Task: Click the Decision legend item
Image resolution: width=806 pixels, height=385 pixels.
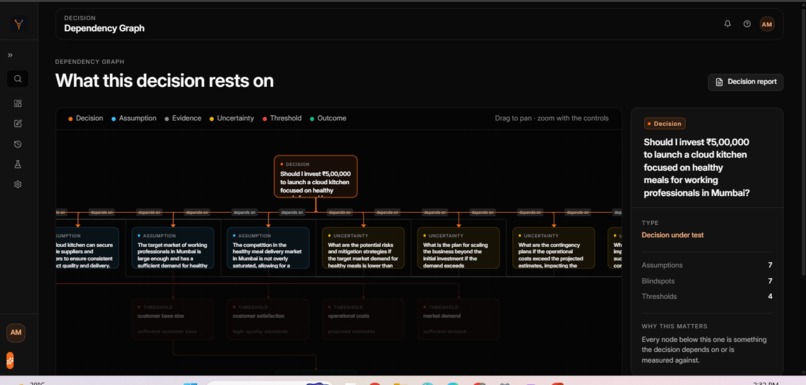Action: click(86, 118)
